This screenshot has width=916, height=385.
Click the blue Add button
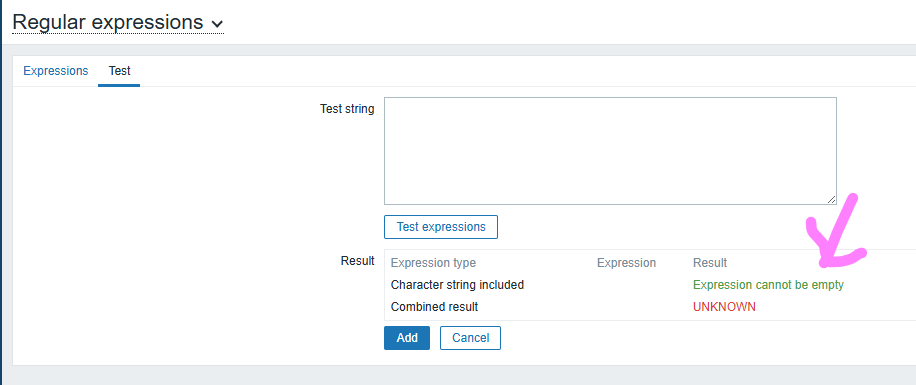407,338
